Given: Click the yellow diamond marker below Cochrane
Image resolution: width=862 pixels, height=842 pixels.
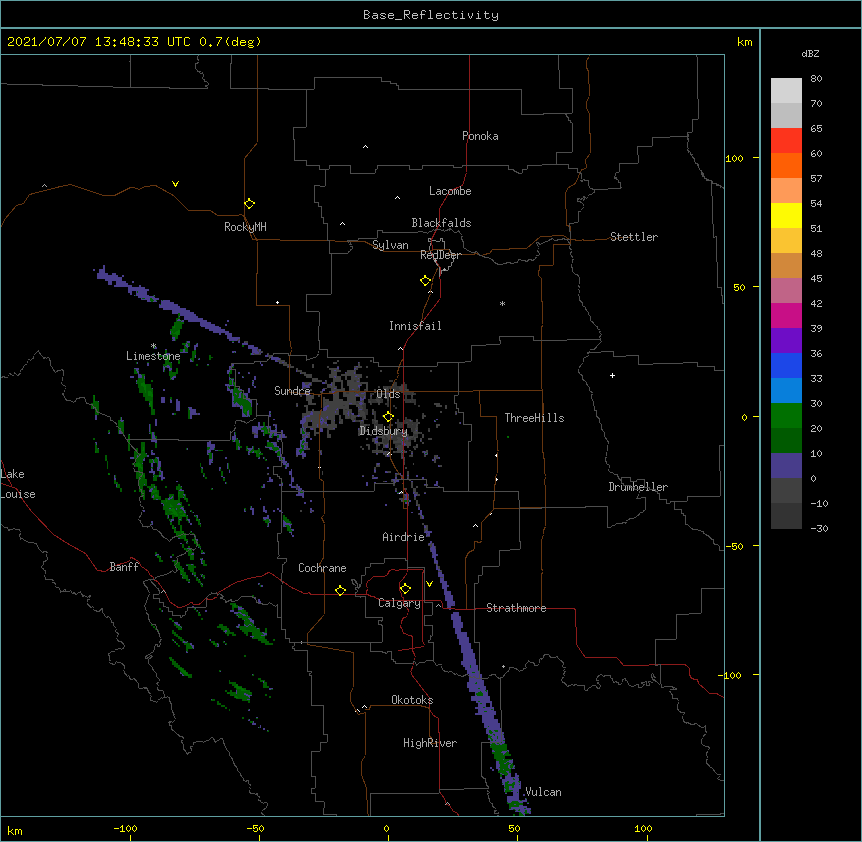Looking at the screenshot, I should (x=340, y=590).
